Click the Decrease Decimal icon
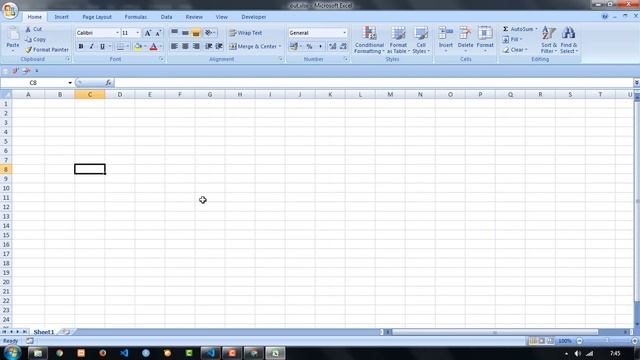 coord(343,47)
